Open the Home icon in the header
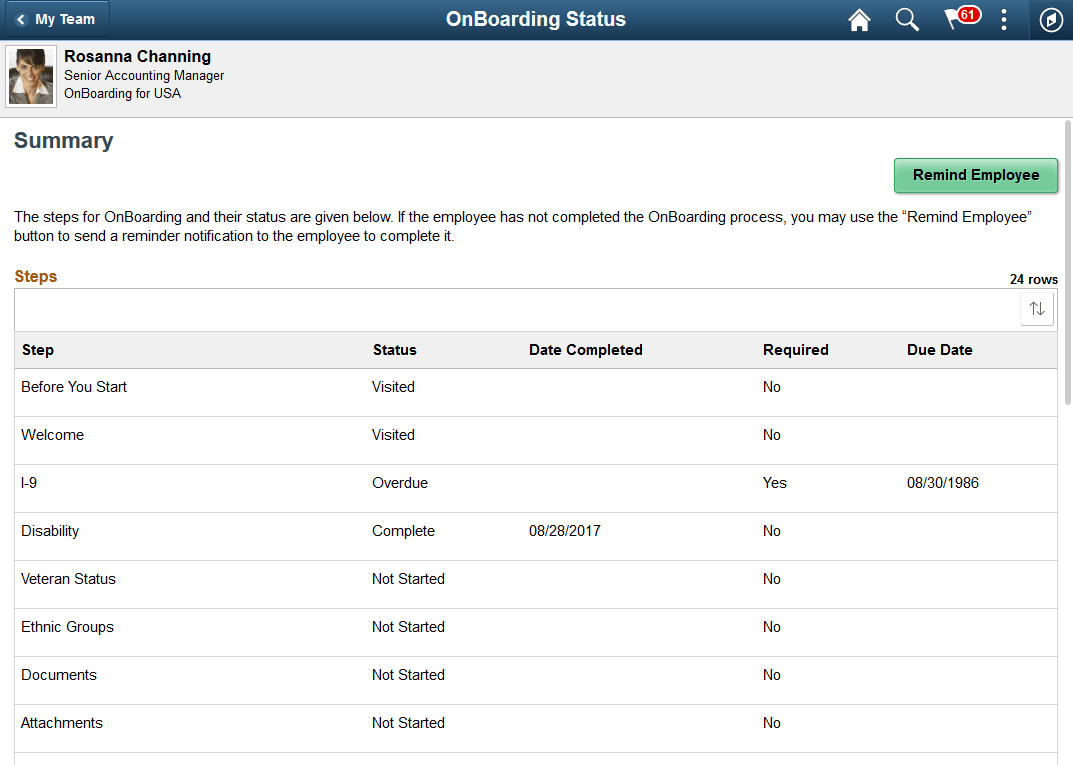The width and height of the screenshot is (1073, 765). (x=858, y=19)
